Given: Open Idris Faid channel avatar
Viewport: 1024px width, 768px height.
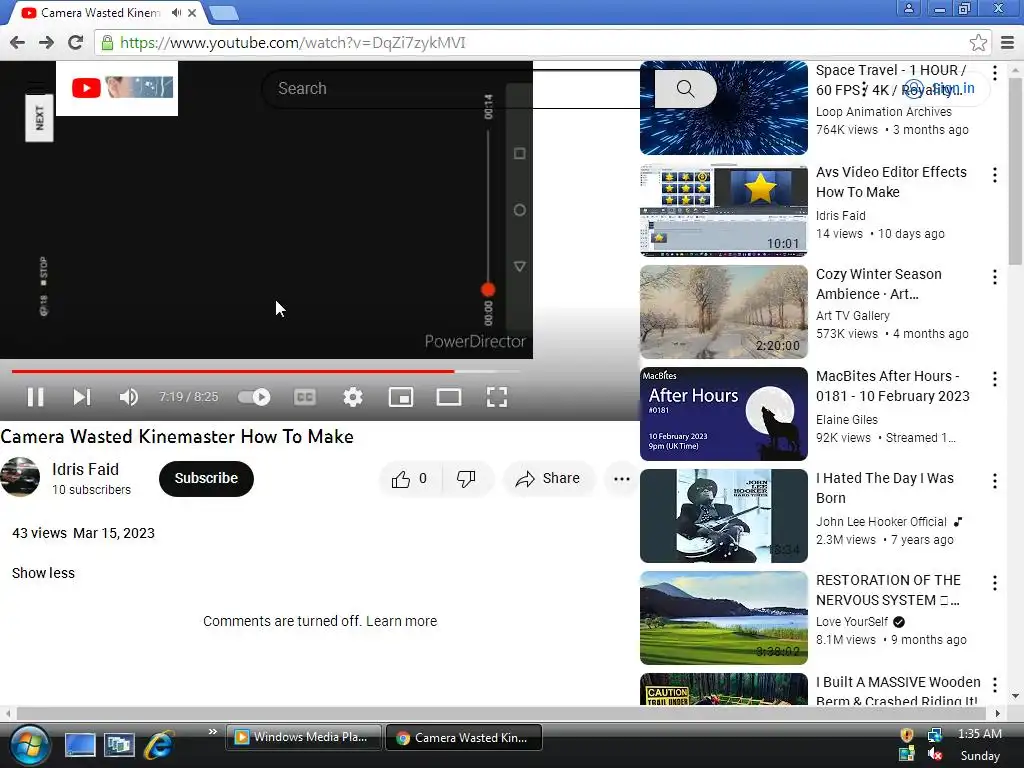Looking at the screenshot, I should click(20, 477).
